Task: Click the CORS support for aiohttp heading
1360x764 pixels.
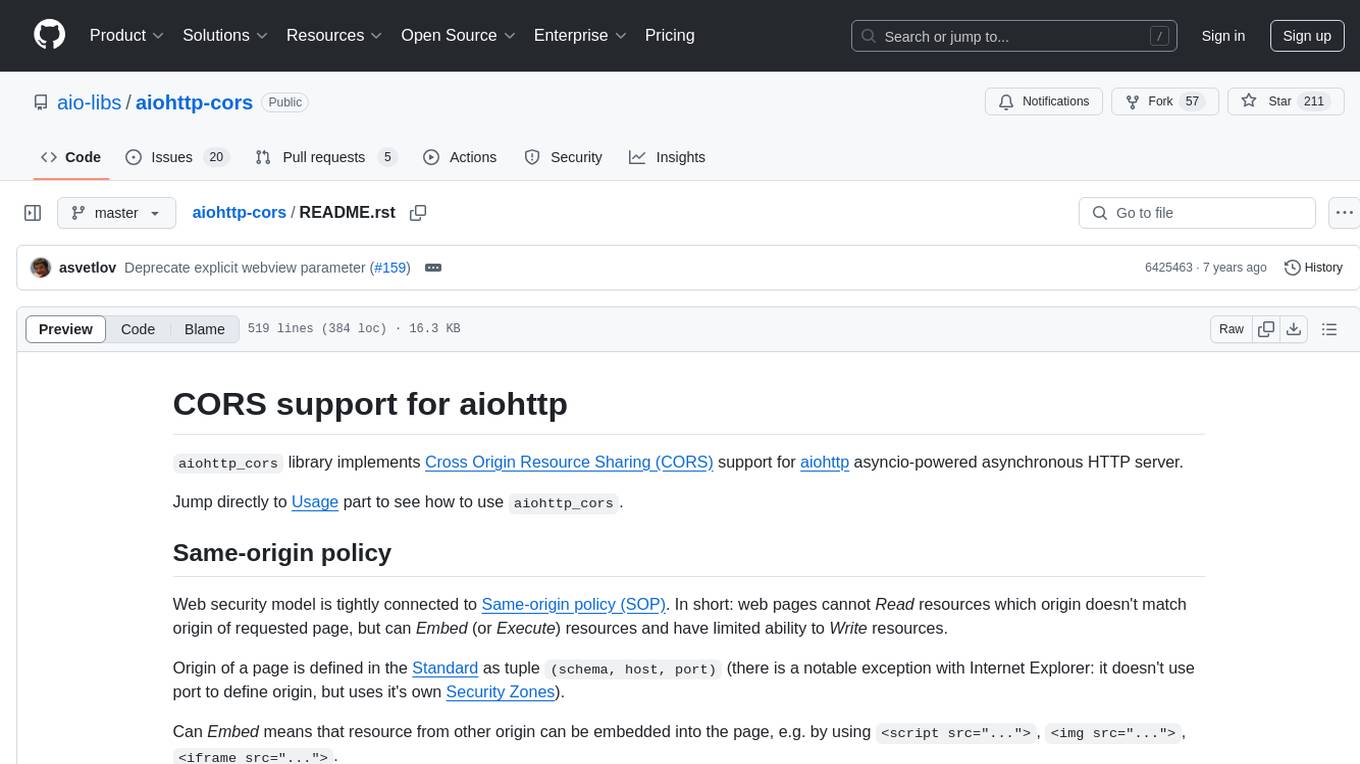Action: click(x=370, y=404)
